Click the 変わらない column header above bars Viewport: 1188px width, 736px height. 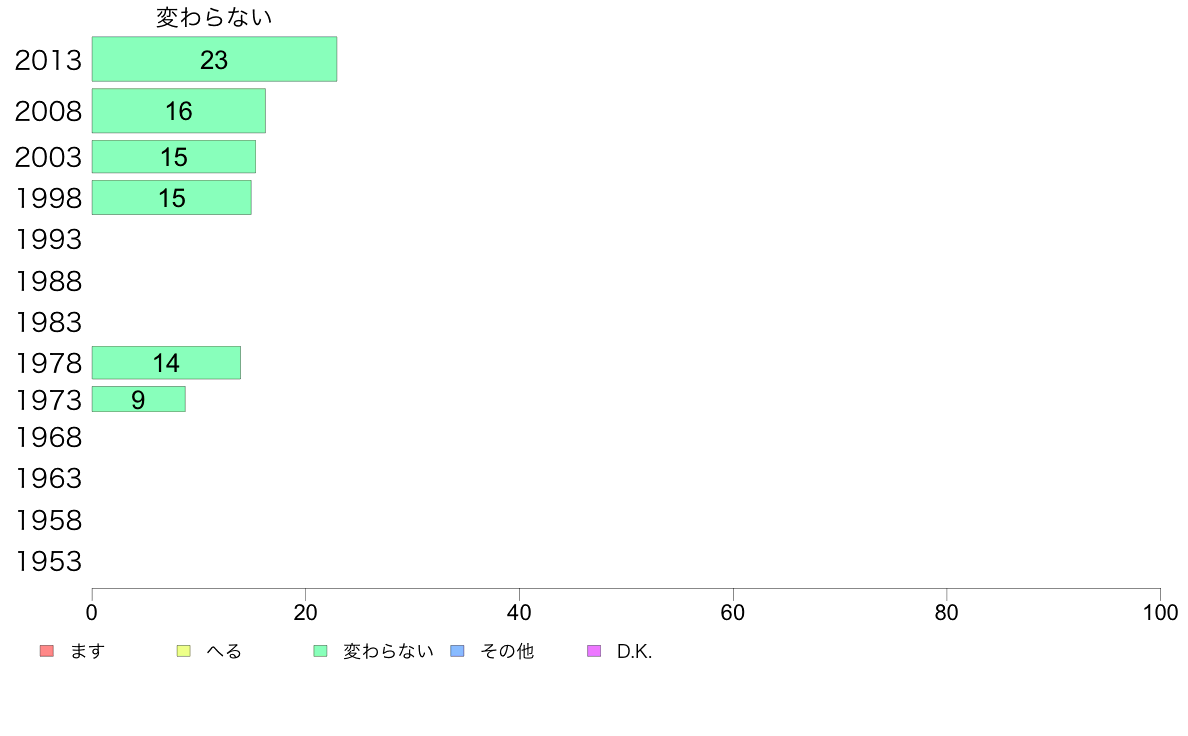tap(214, 17)
